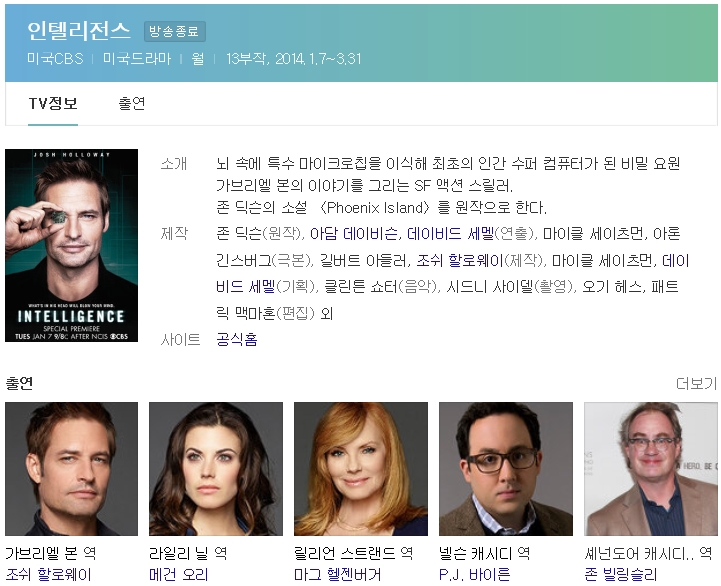
Task: Click the 인텔리전스 show title
Action: tap(79, 31)
